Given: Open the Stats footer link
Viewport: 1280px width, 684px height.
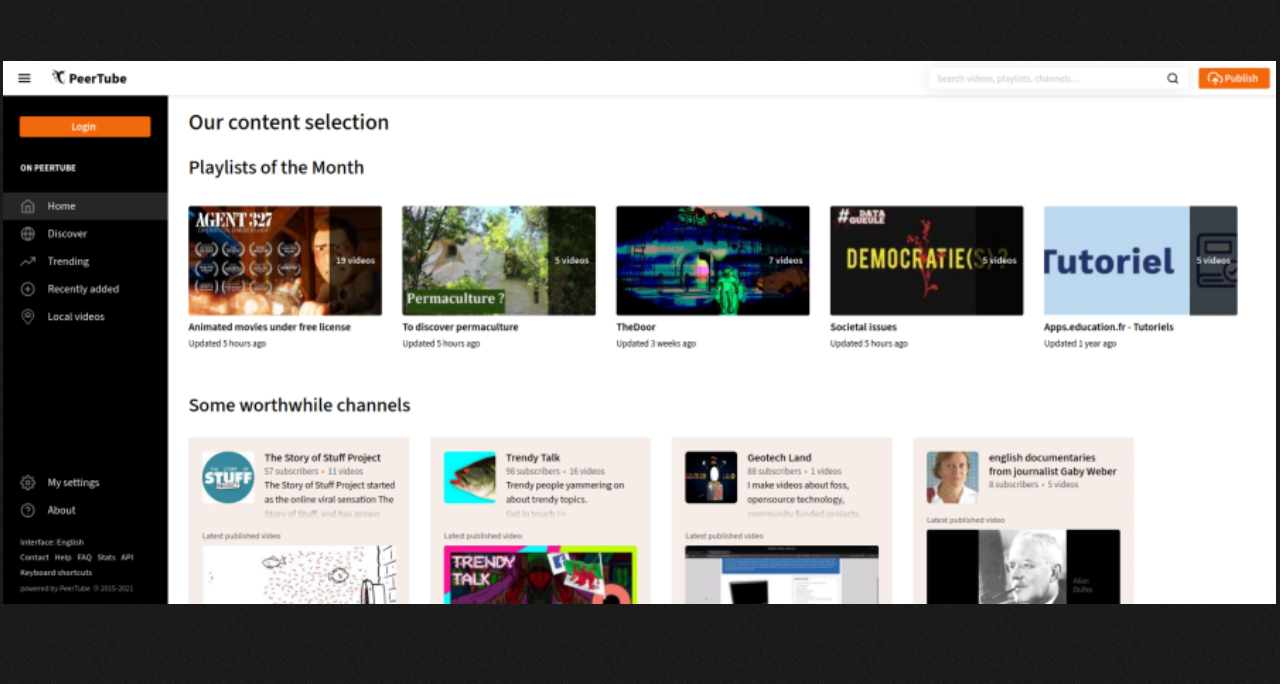Looking at the screenshot, I should click(106, 557).
